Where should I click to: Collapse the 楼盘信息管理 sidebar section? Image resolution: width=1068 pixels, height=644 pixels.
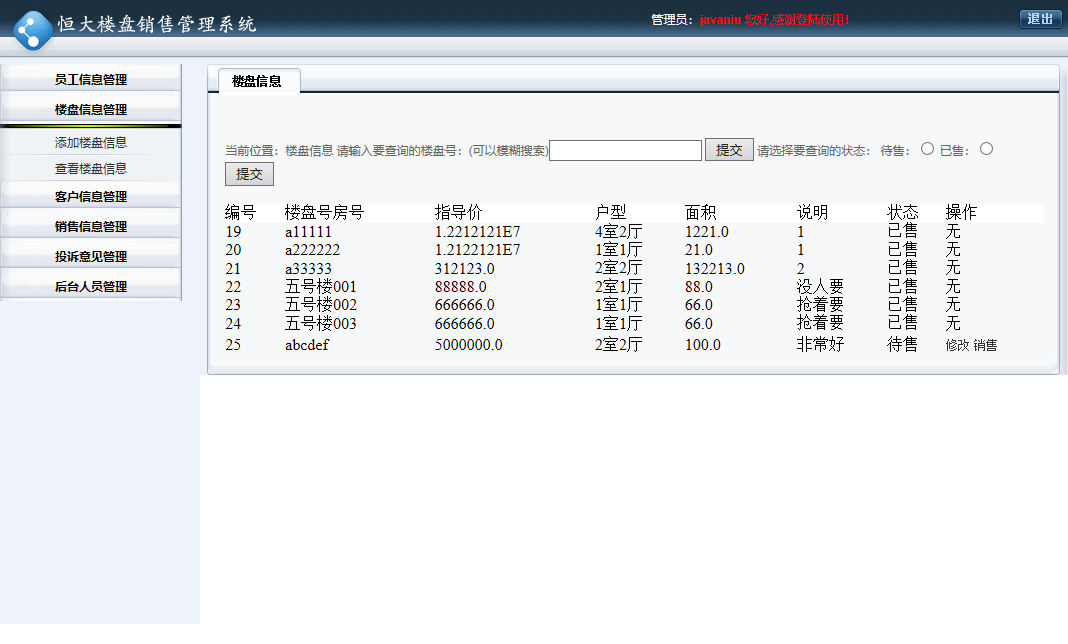pyautogui.click(x=91, y=110)
